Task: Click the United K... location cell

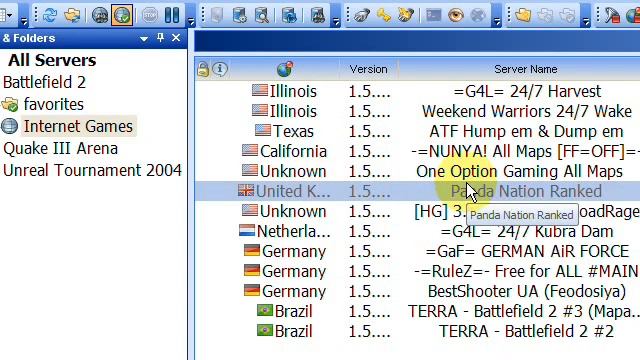Action: [284, 191]
